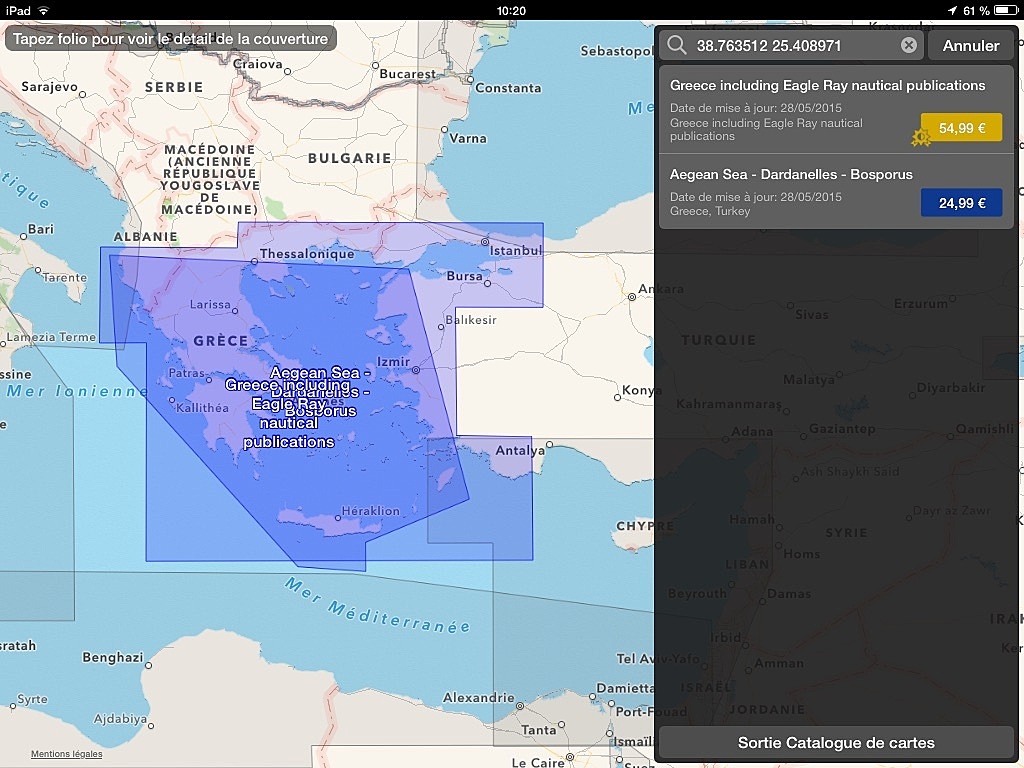
Task: Click the coordinates search input field
Action: [791, 45]
